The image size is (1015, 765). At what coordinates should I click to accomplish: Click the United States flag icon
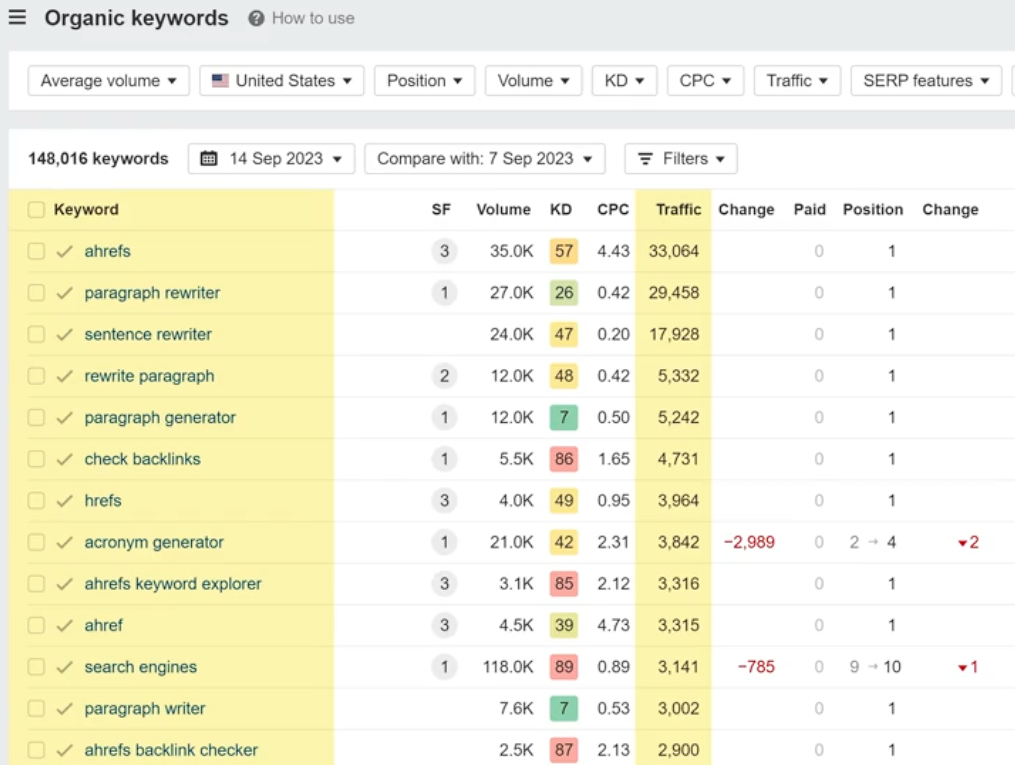pos(221,80)
